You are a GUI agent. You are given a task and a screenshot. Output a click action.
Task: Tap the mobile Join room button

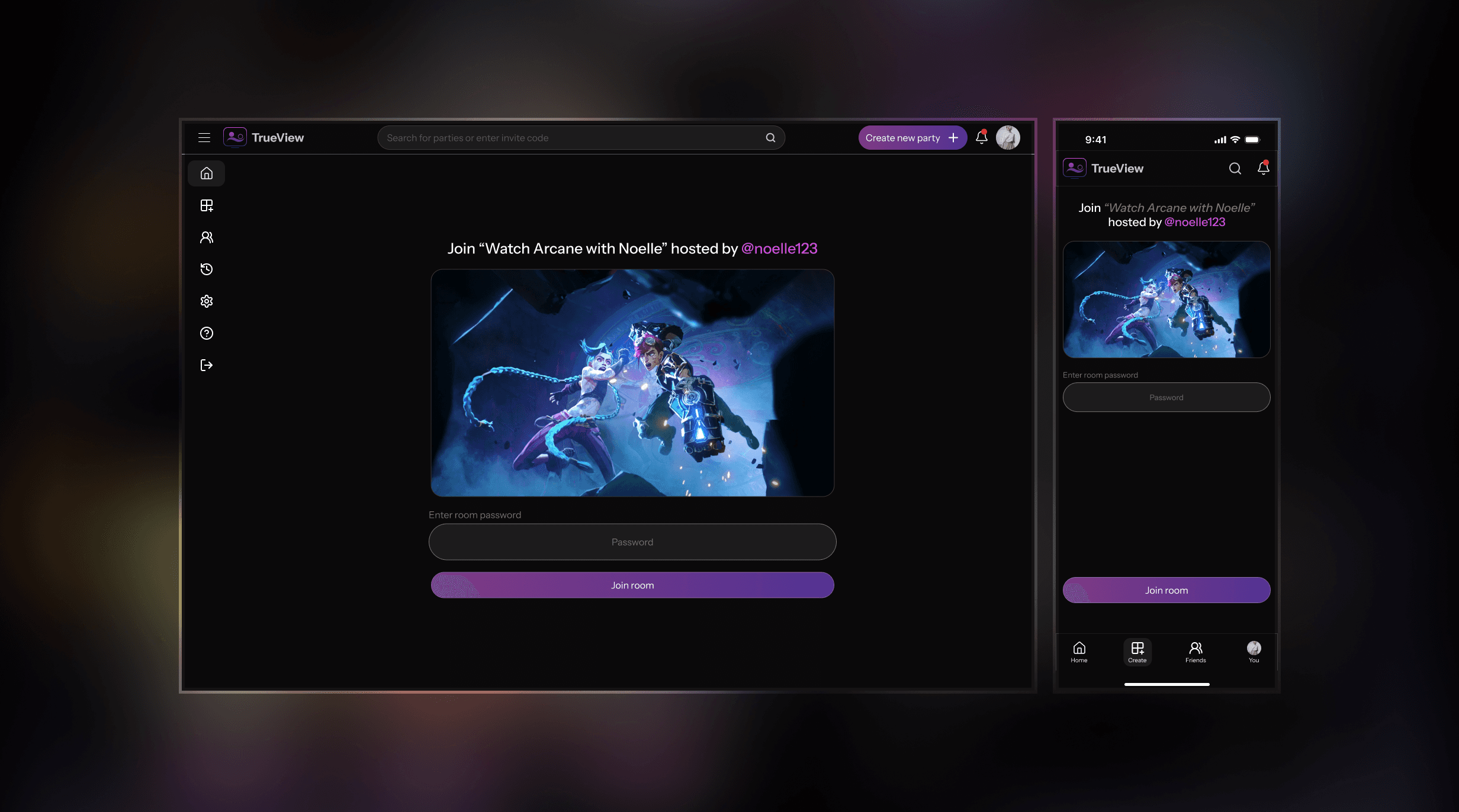click(x=1166, y=590)
